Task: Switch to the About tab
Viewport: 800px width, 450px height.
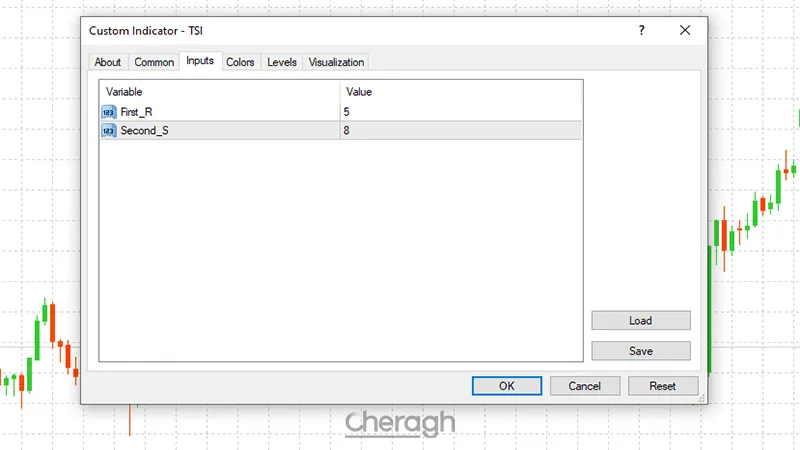Action: [x=108, y=62]
